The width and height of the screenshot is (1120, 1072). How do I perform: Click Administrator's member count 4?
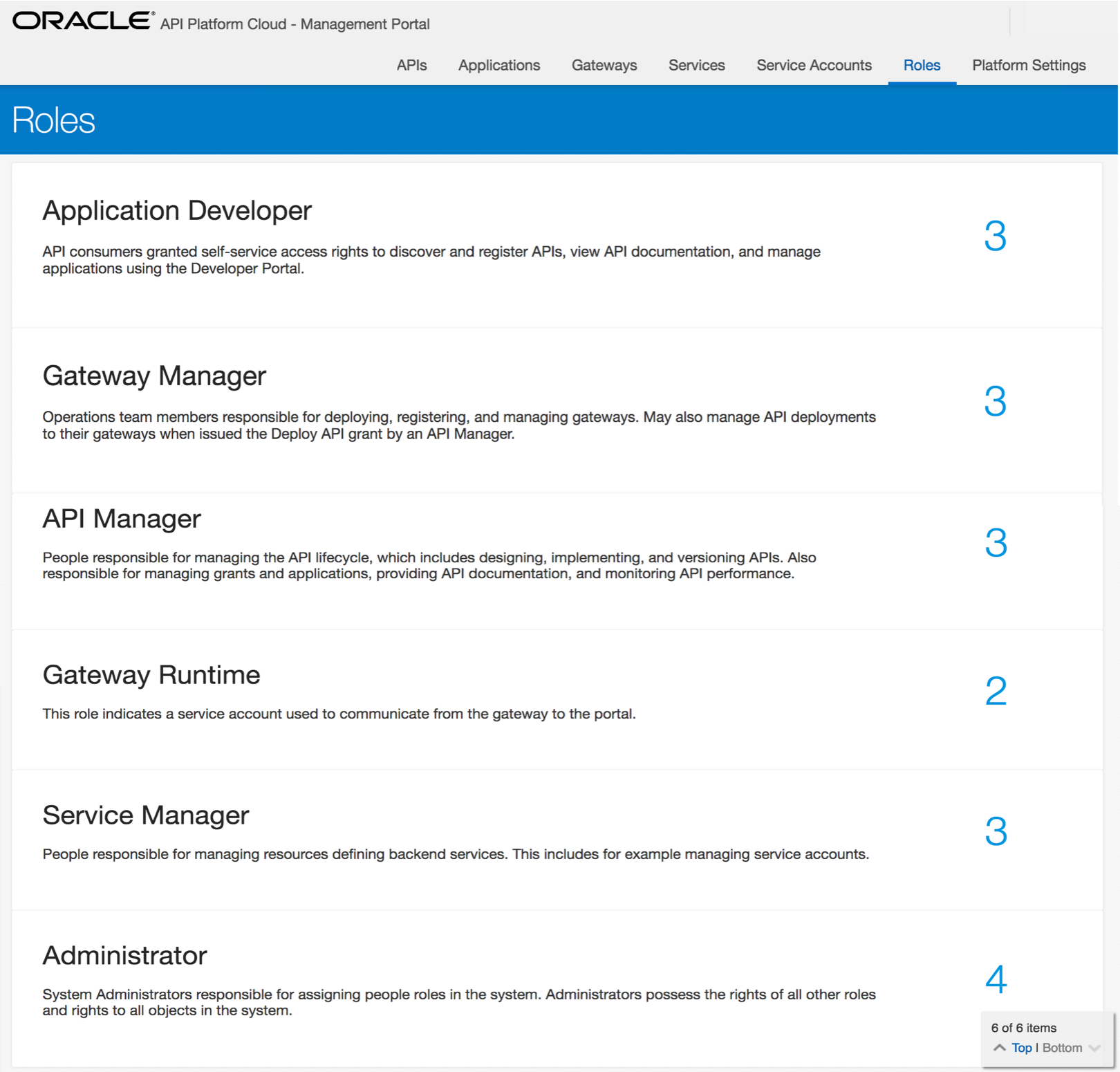[x=996, y=979]
